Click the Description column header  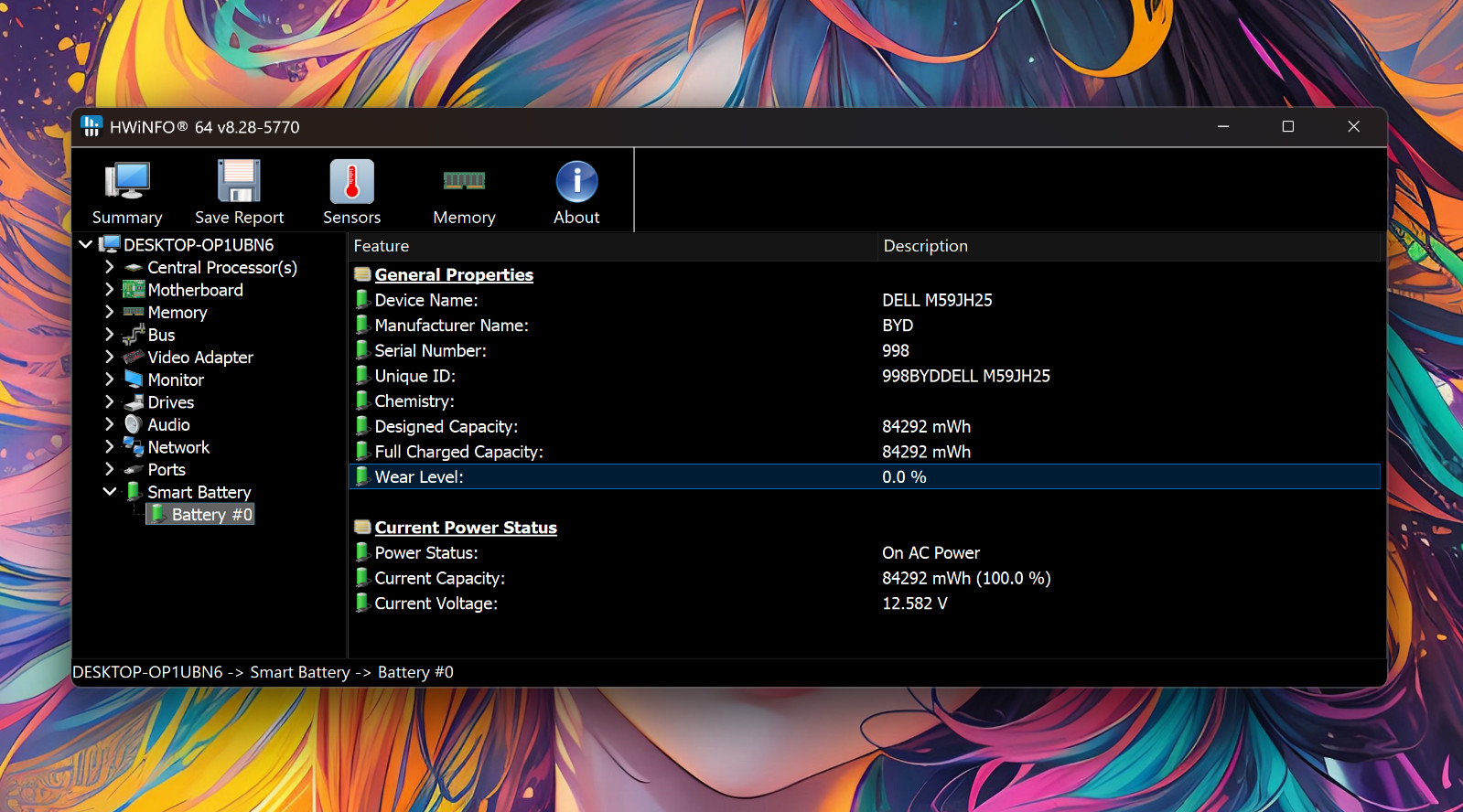[x=1129, y=246]
